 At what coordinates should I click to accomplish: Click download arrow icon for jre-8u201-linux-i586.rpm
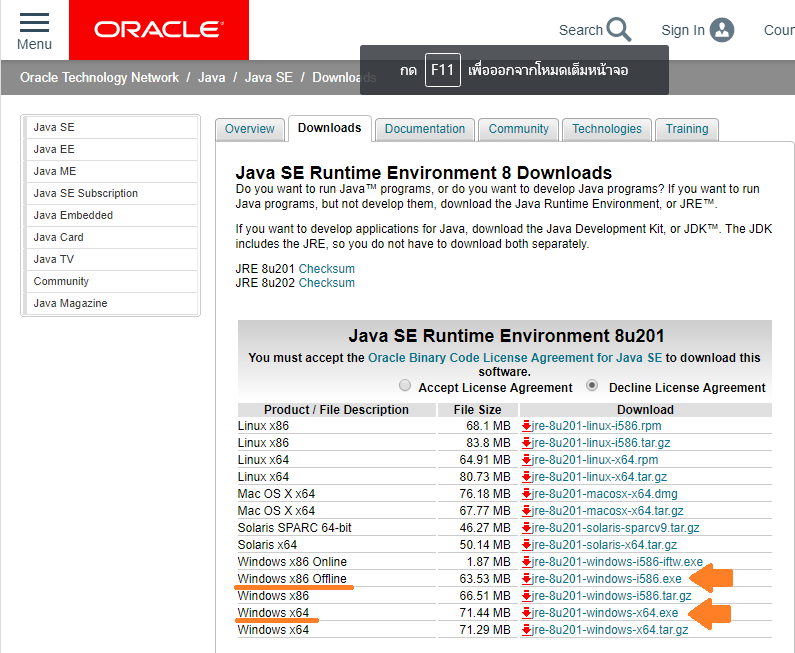(x=526, y=426)
